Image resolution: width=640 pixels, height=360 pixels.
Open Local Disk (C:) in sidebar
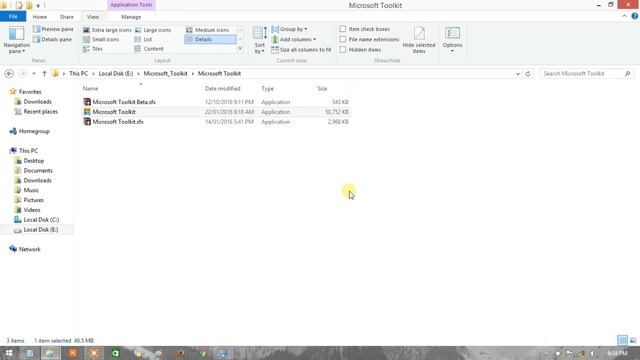[41, 220]
